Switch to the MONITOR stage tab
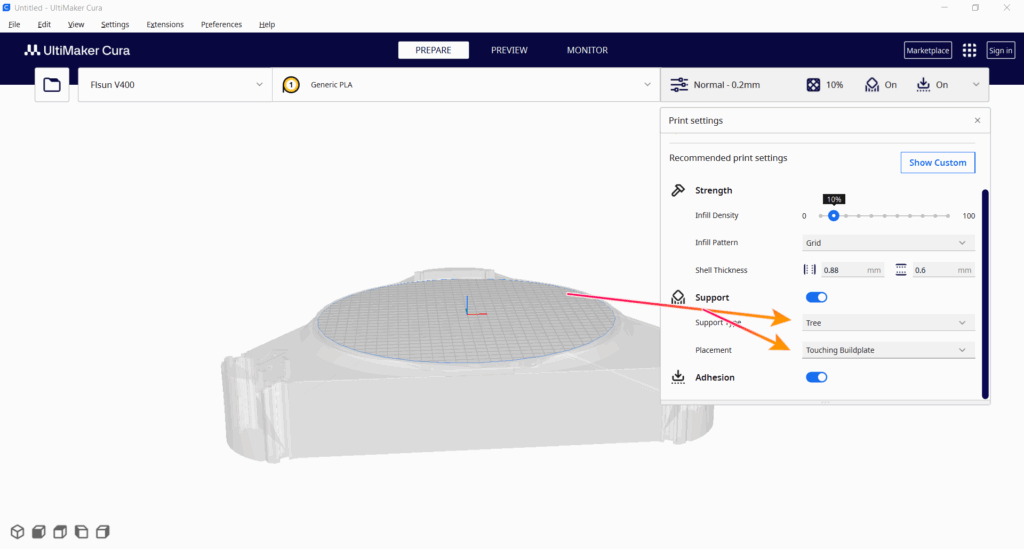Image resolution: width=1024 pixels, height=549 pixels. [x=587, y=50]
